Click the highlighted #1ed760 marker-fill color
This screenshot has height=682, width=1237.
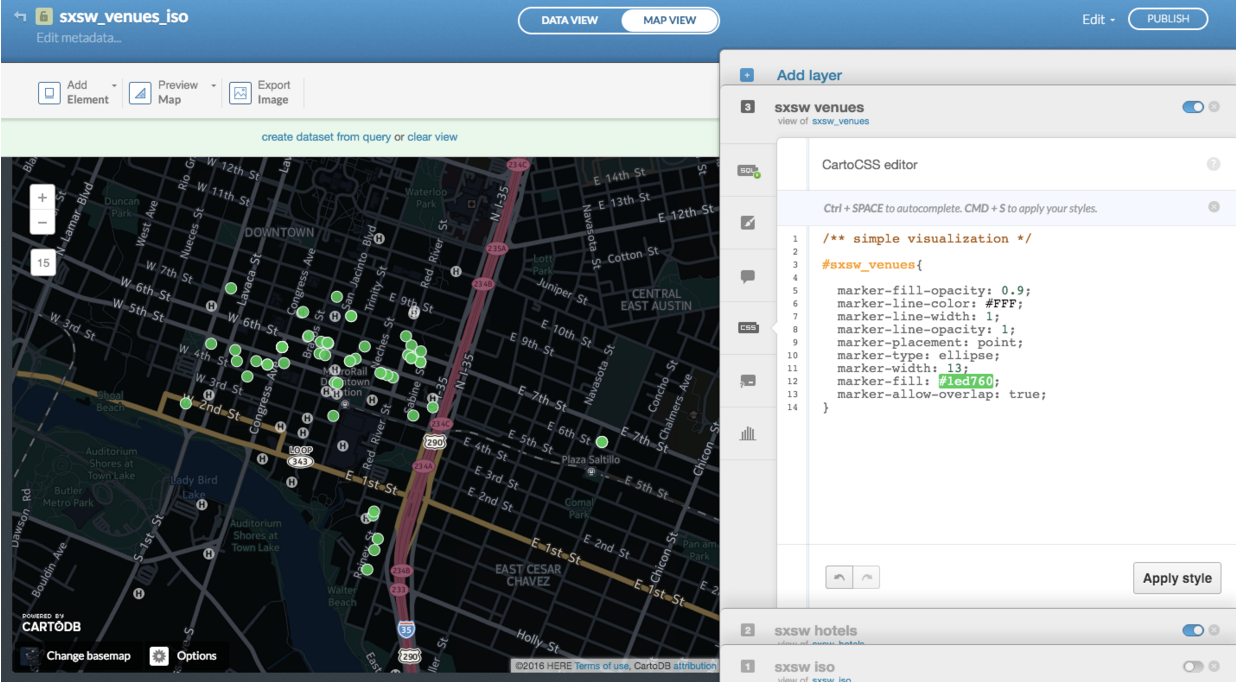click(x=965, y=381)
